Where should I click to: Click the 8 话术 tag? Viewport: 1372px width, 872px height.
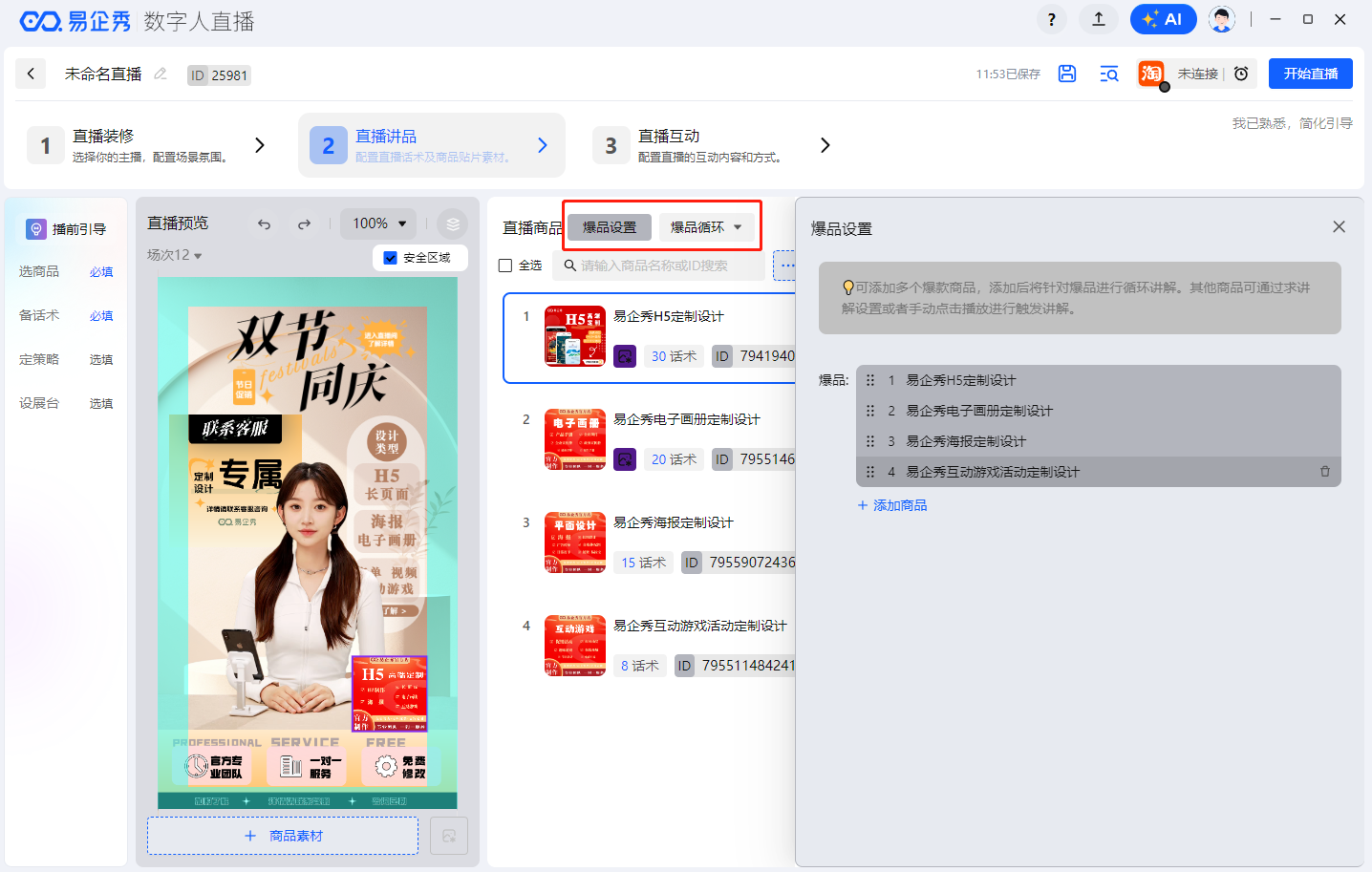tap(639, 666)
